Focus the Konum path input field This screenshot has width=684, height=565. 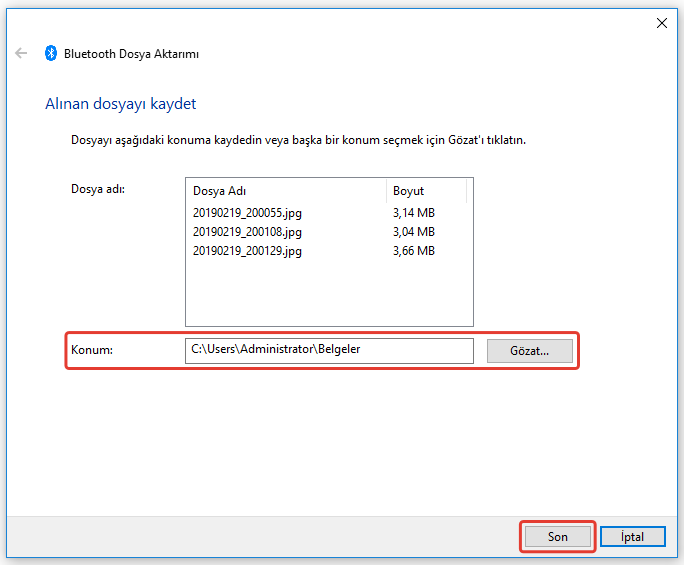pyautogui.click(x=328, y=350)
